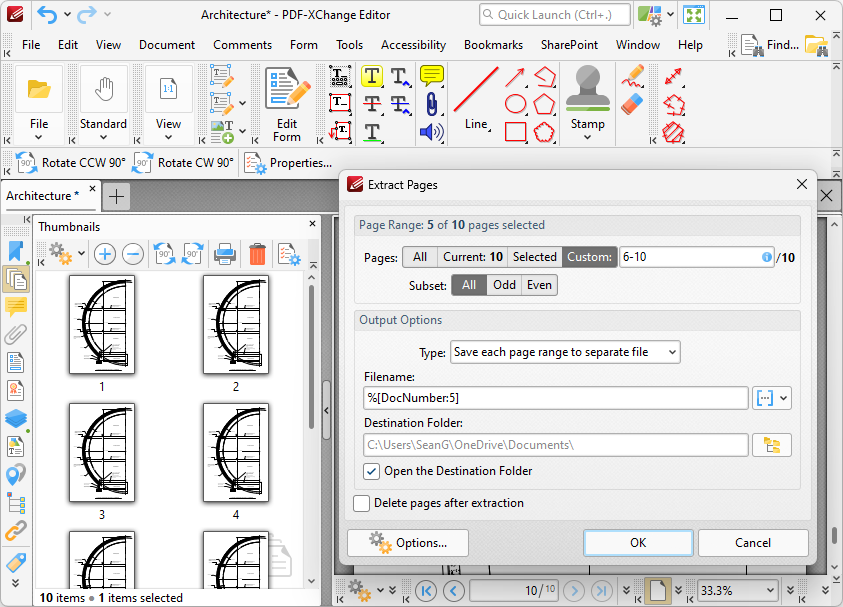Expand the filename macro dropdown
This screenshot has height=607, width=843.
[773, 398]
